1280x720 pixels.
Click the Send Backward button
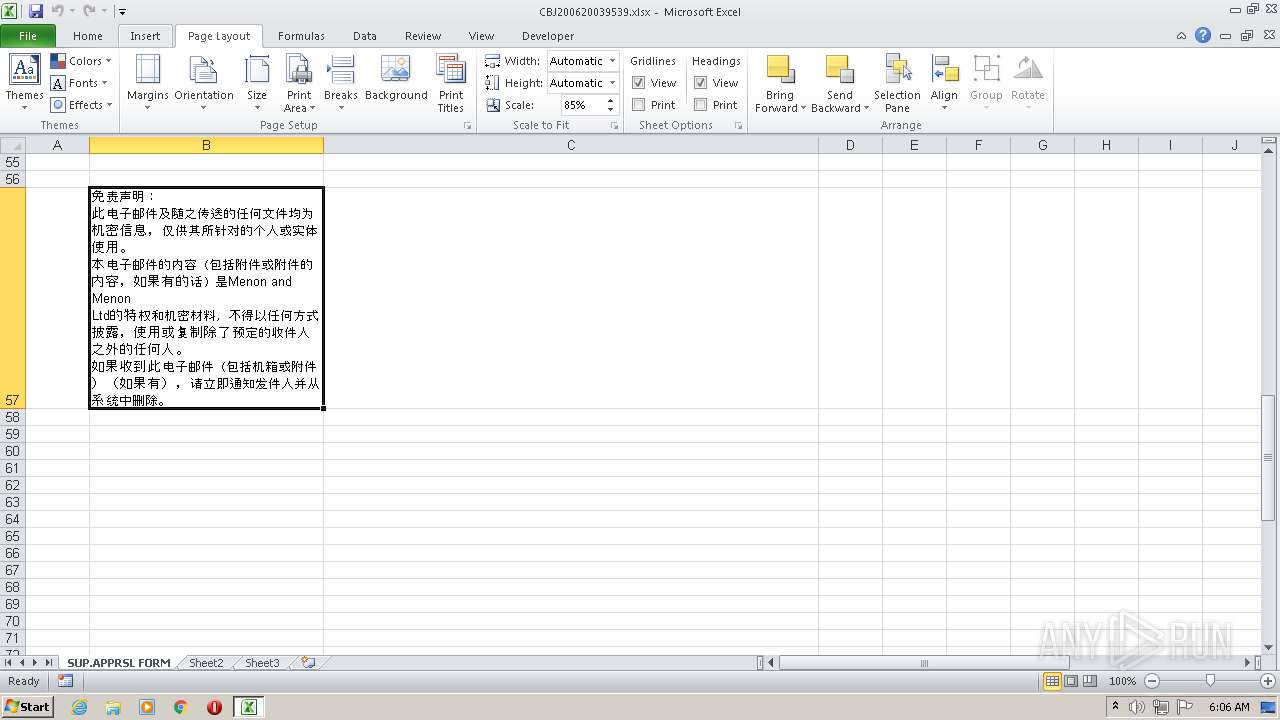coord(840,82)
